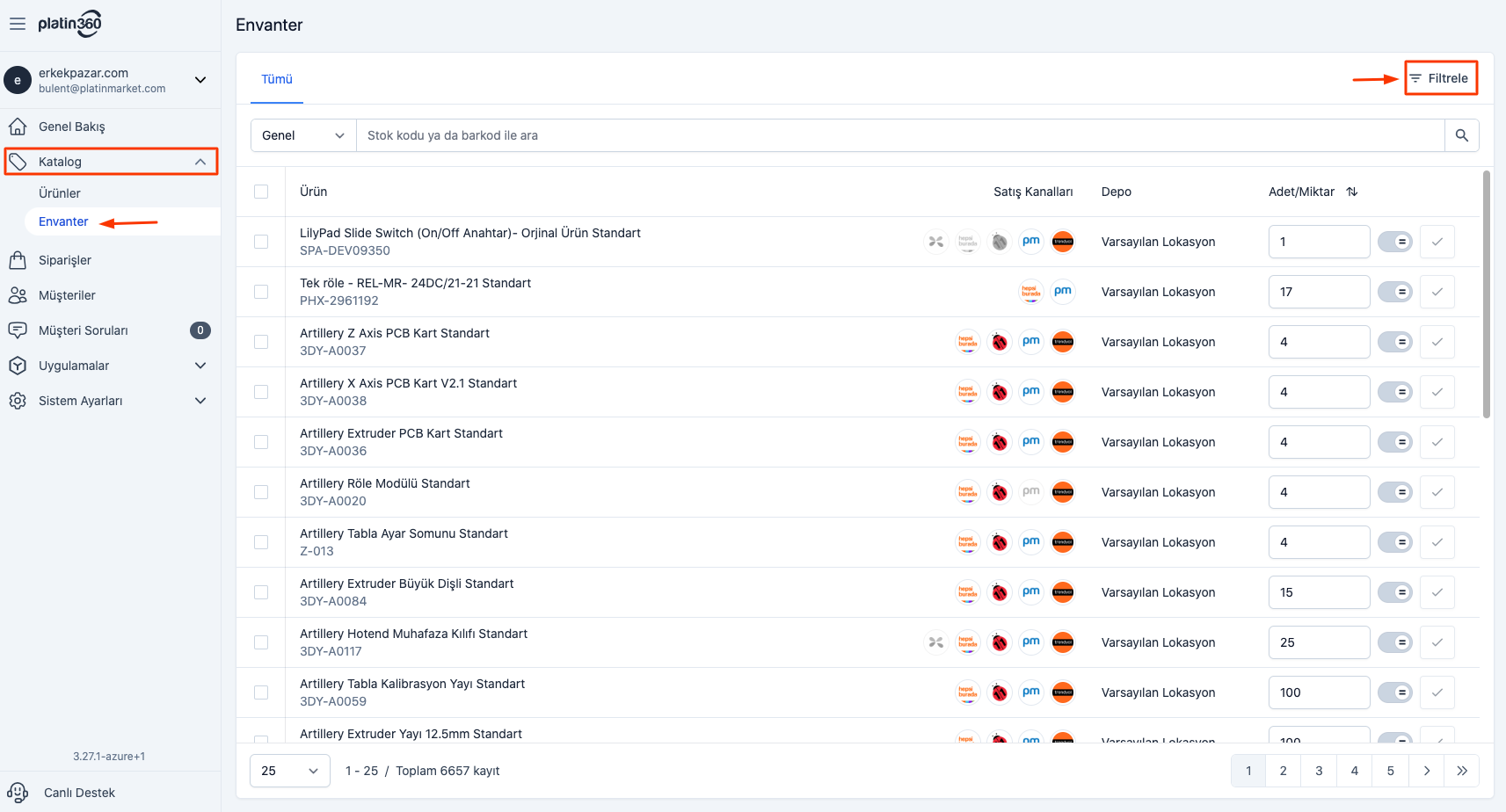Check the Artillery X Axis PCB Kart checkbox
This screenshot has height=812, width=1506.
coord(261,392)
